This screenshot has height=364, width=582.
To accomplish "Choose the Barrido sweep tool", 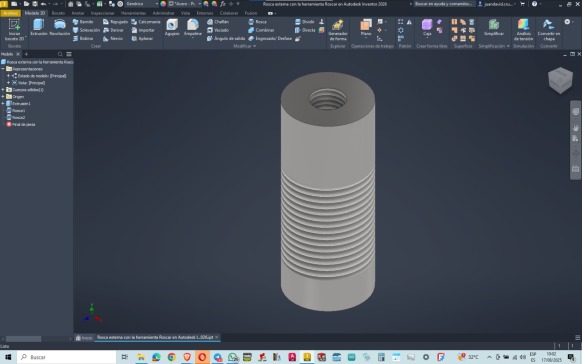I will point(83,22).
